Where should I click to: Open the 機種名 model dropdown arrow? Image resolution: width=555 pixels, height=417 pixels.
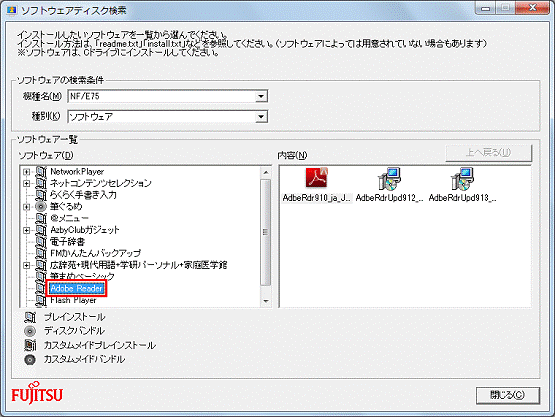[261, 96]
